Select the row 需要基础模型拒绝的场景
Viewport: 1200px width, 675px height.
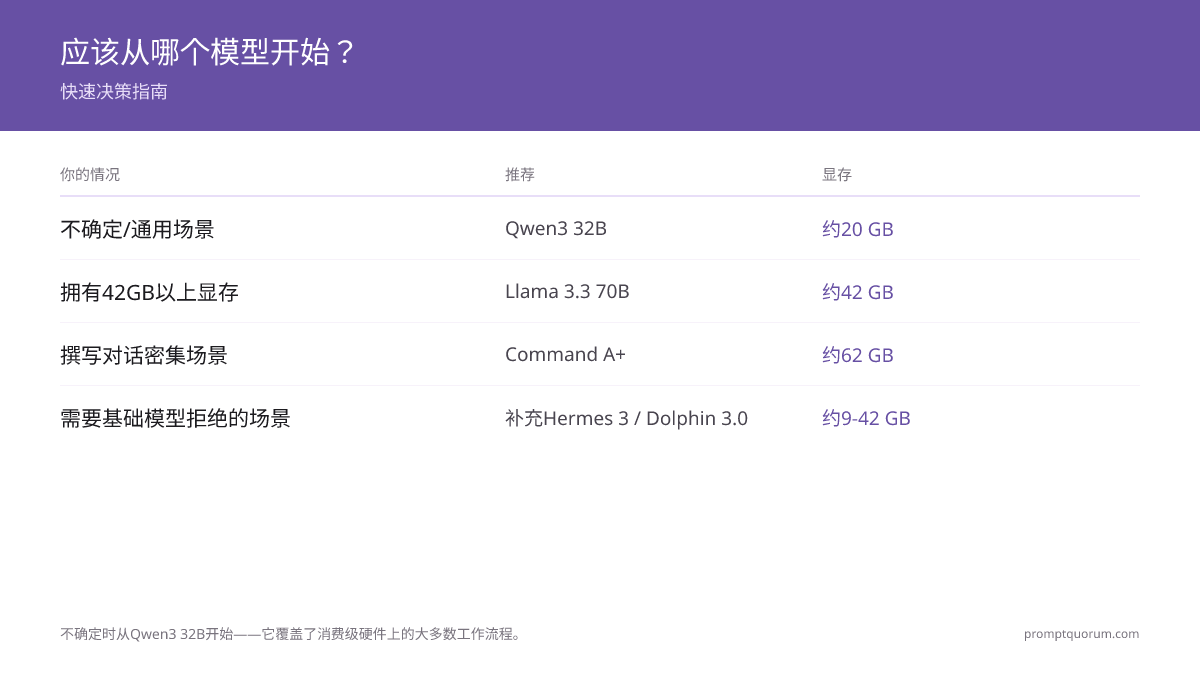(600, 418)
